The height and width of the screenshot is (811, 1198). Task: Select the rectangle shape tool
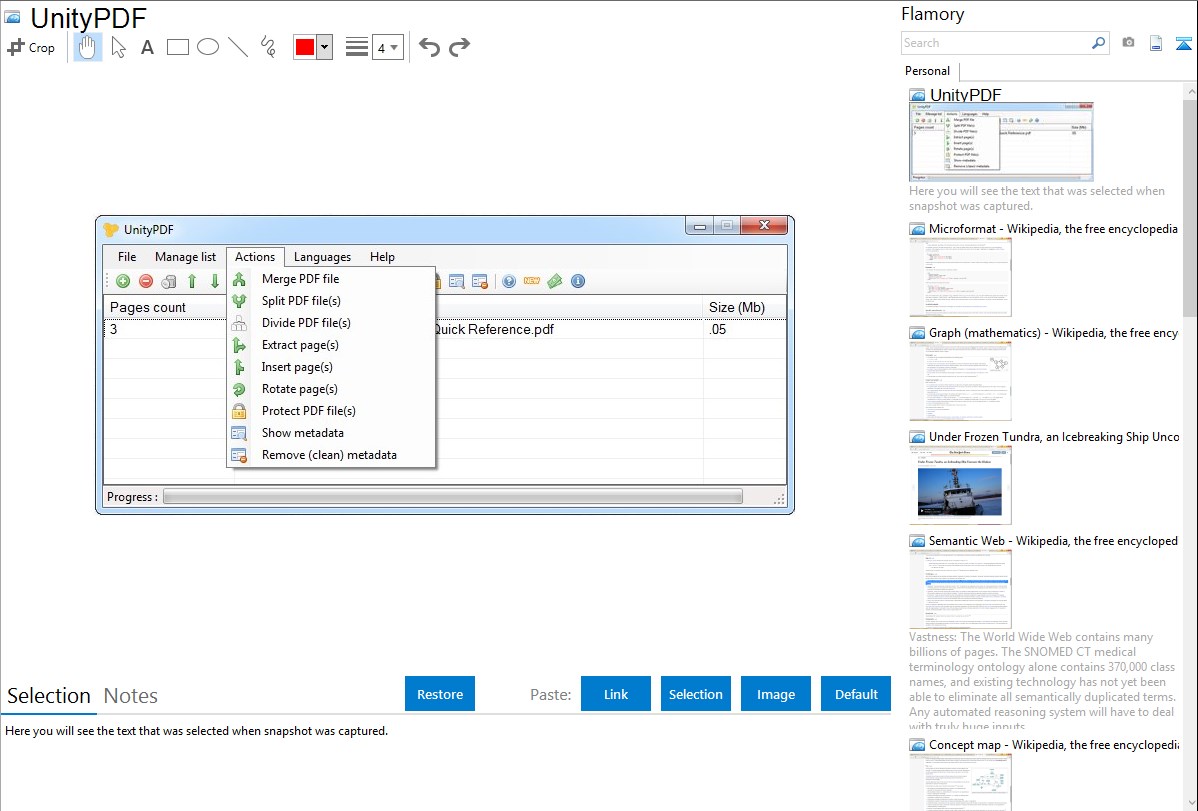178,47
